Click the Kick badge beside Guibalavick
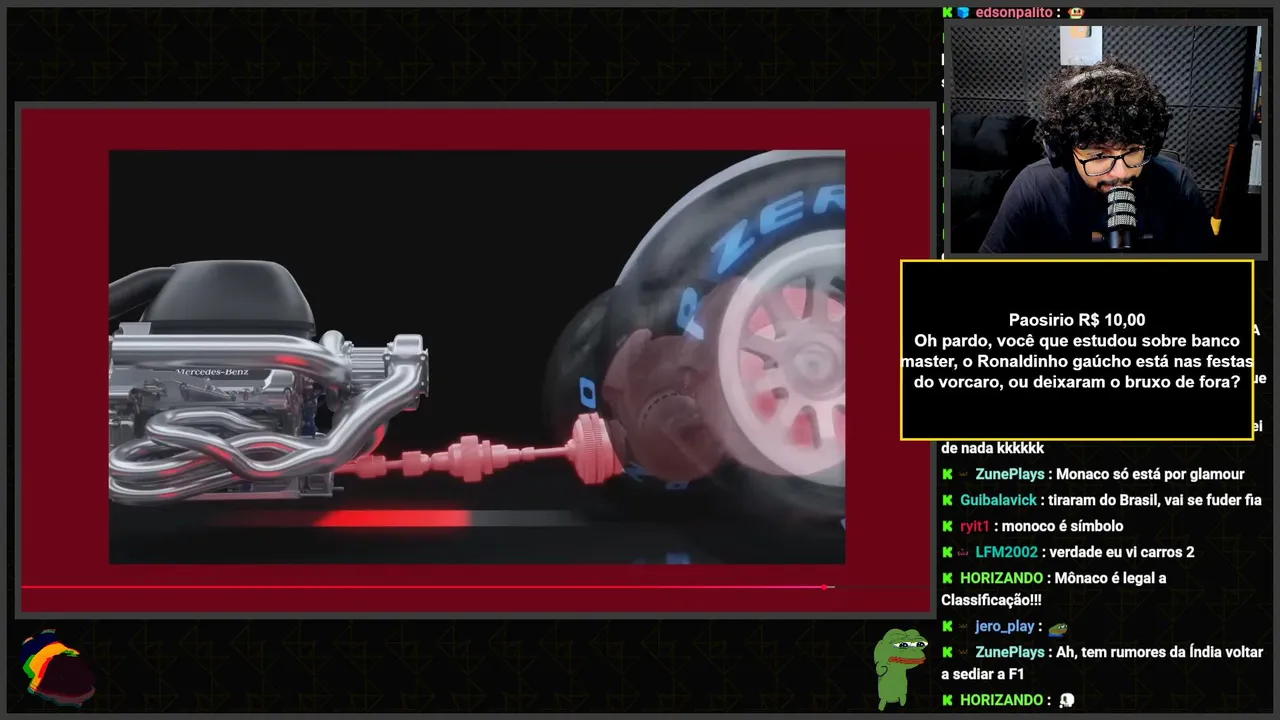The width and height of the screenshot is (1280, 720). [x=947, y=500]
